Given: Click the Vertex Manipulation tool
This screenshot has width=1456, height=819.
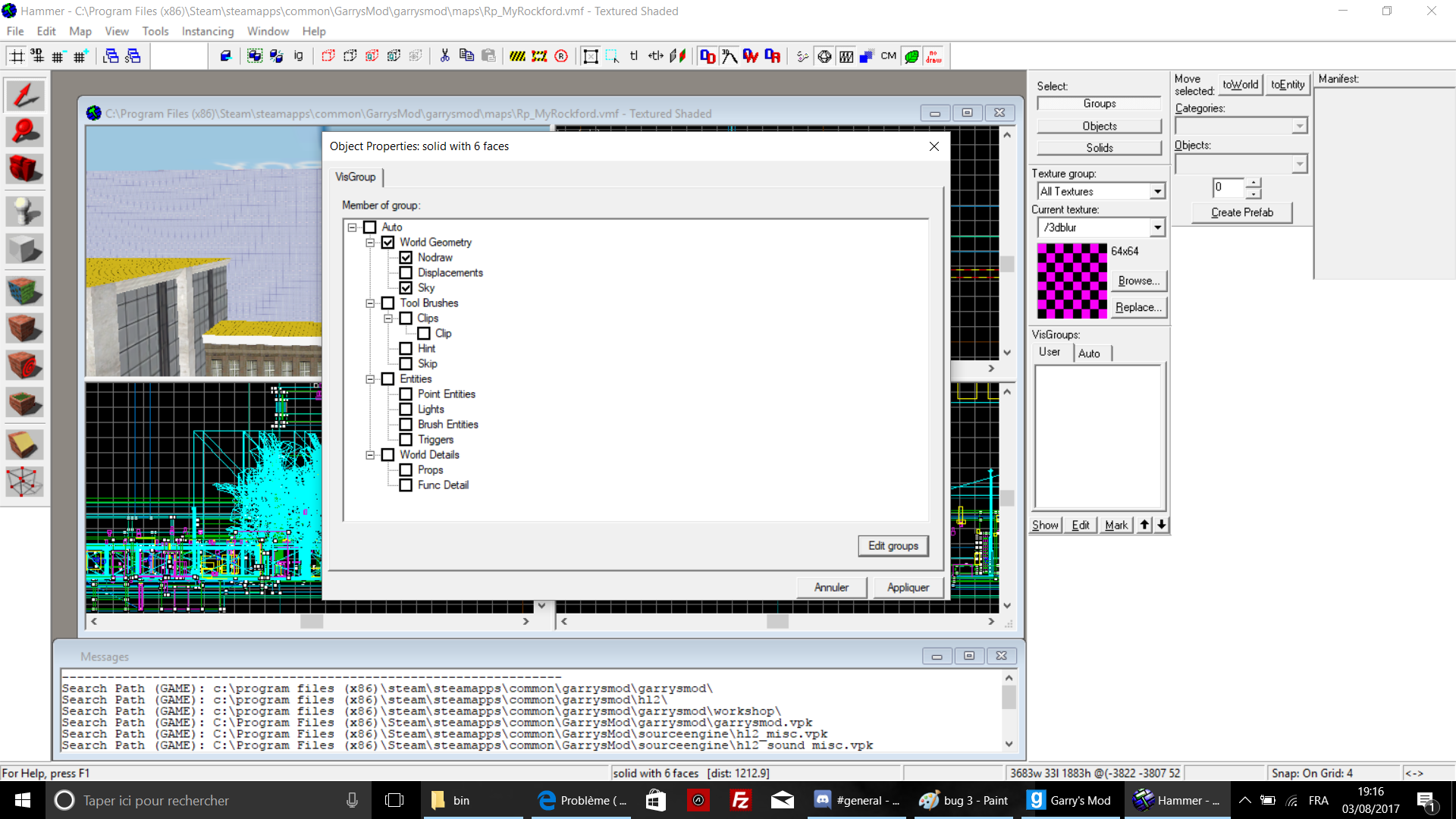Looking at the screenshot, I should 24,482.
